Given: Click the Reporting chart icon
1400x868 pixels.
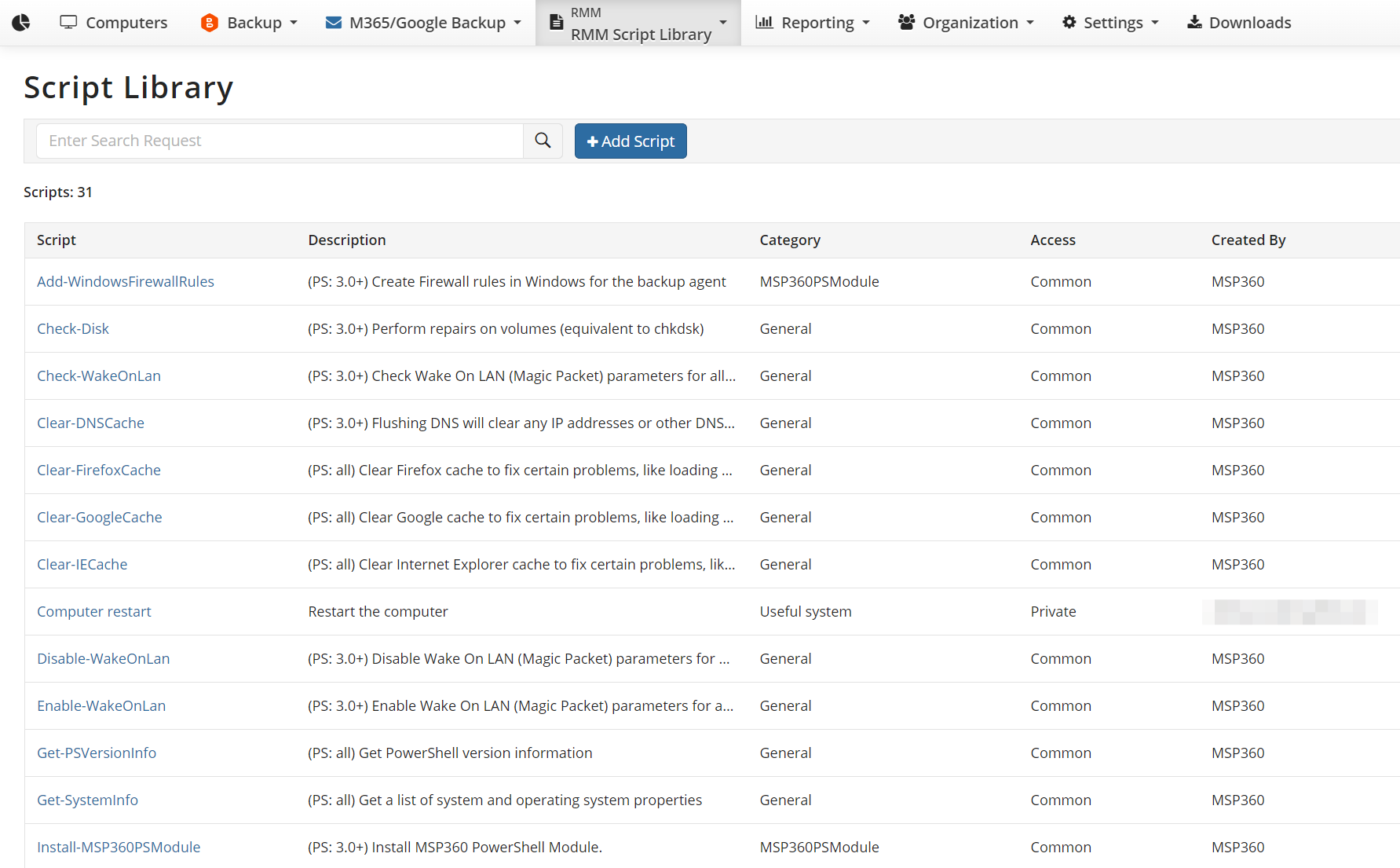Looking at the screenshot, I should tap(764, 22).
